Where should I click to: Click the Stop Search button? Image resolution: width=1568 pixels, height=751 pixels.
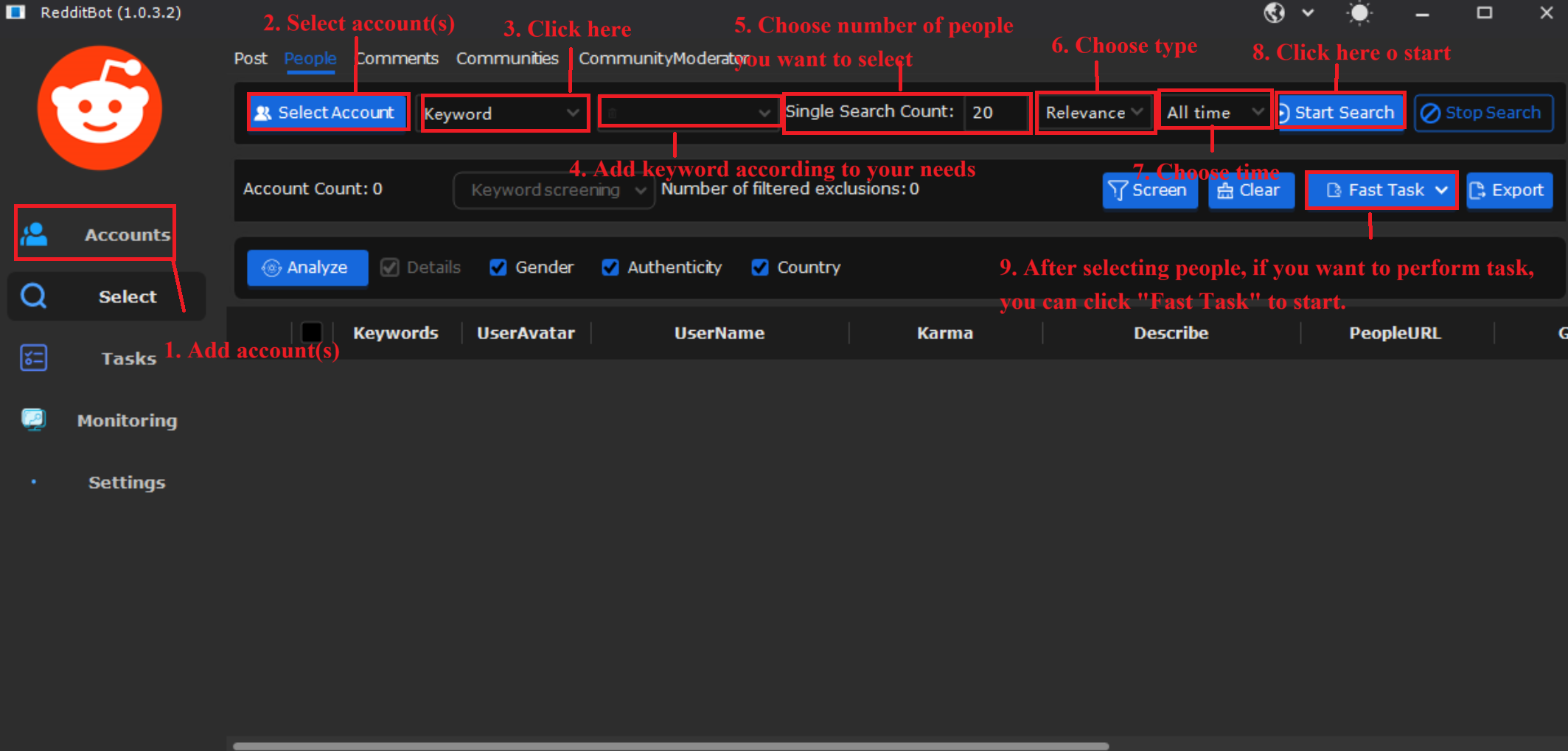1483,113
